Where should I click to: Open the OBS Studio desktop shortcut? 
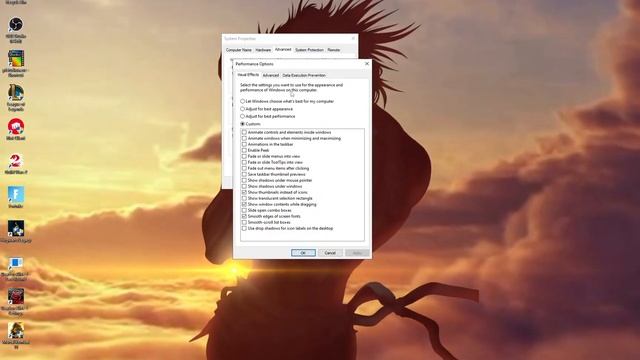coord(16,25)
